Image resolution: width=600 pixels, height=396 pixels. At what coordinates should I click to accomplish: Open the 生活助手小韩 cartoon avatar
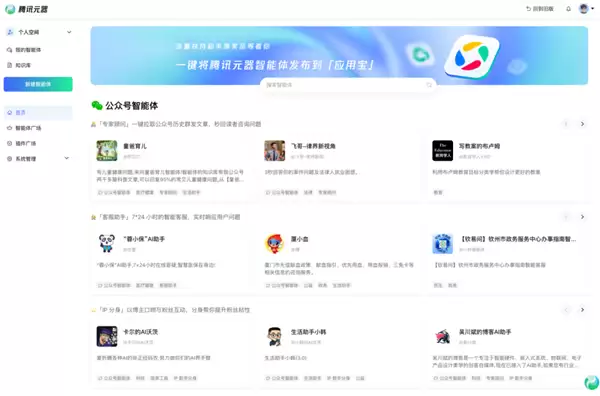tap(275, 336)
